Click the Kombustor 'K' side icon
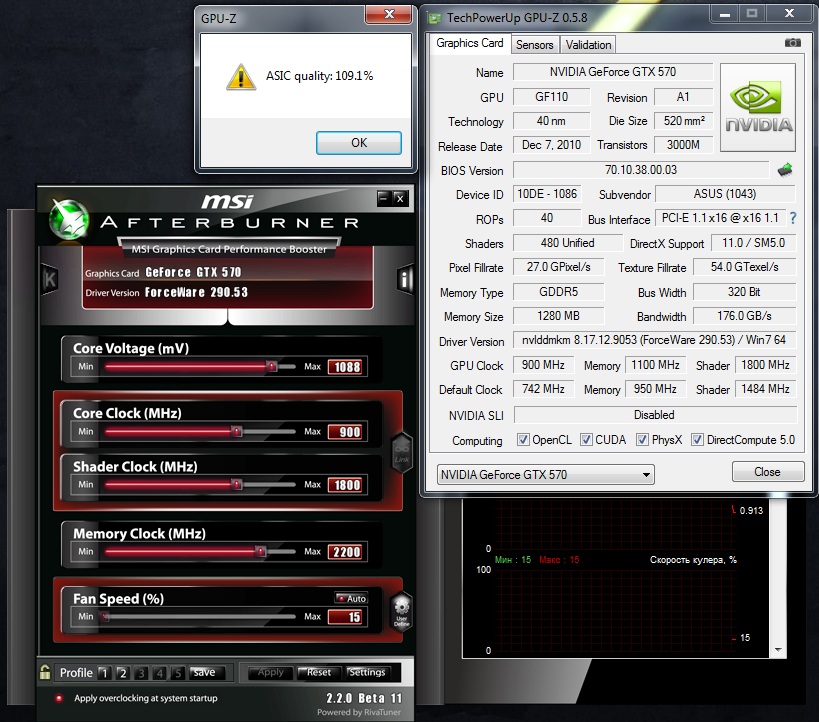Image resolution: width=819 pixels, height=722 pixels. pyautogui.click(x=49, y=280)
